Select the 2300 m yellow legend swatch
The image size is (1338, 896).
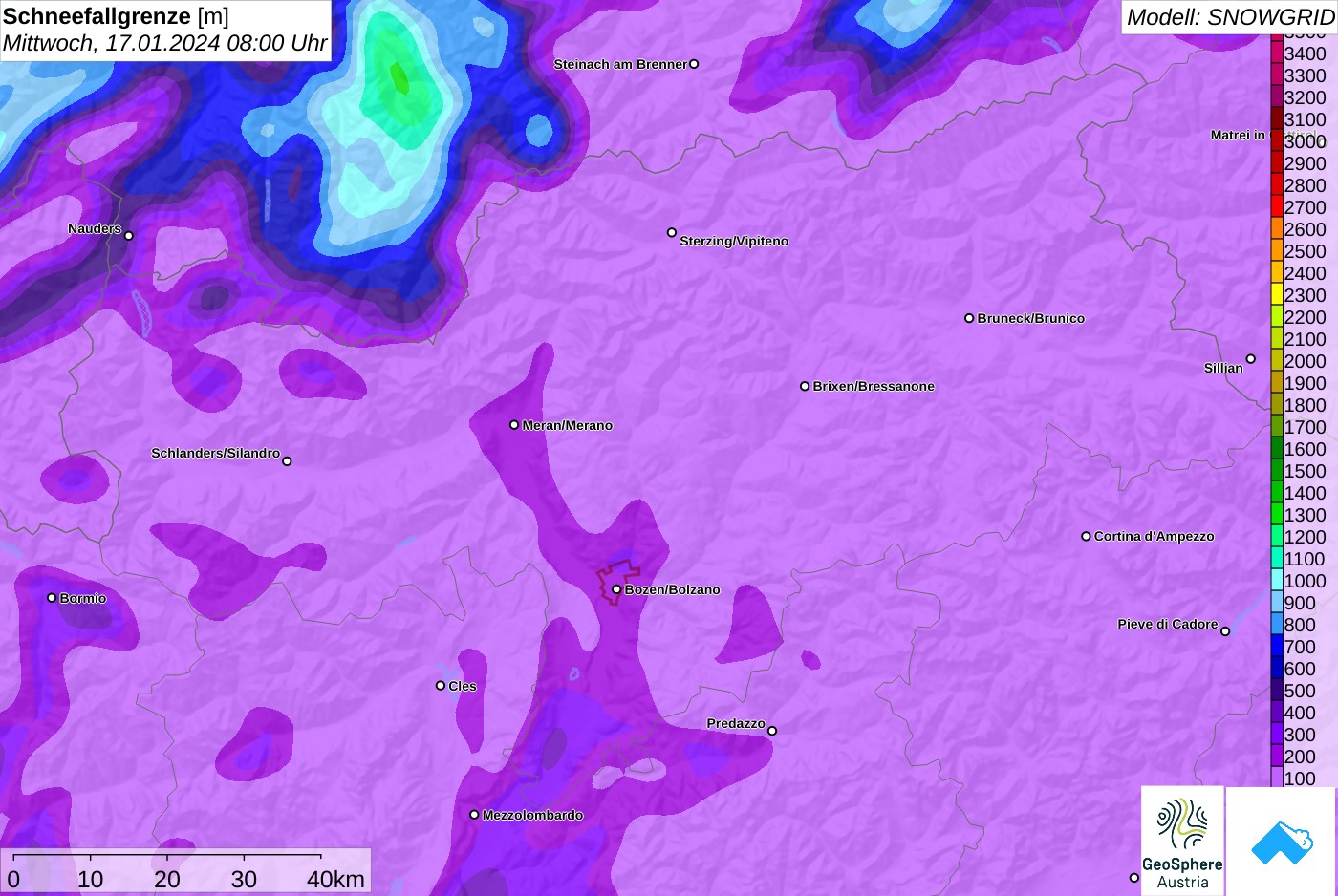point(1277,295)
